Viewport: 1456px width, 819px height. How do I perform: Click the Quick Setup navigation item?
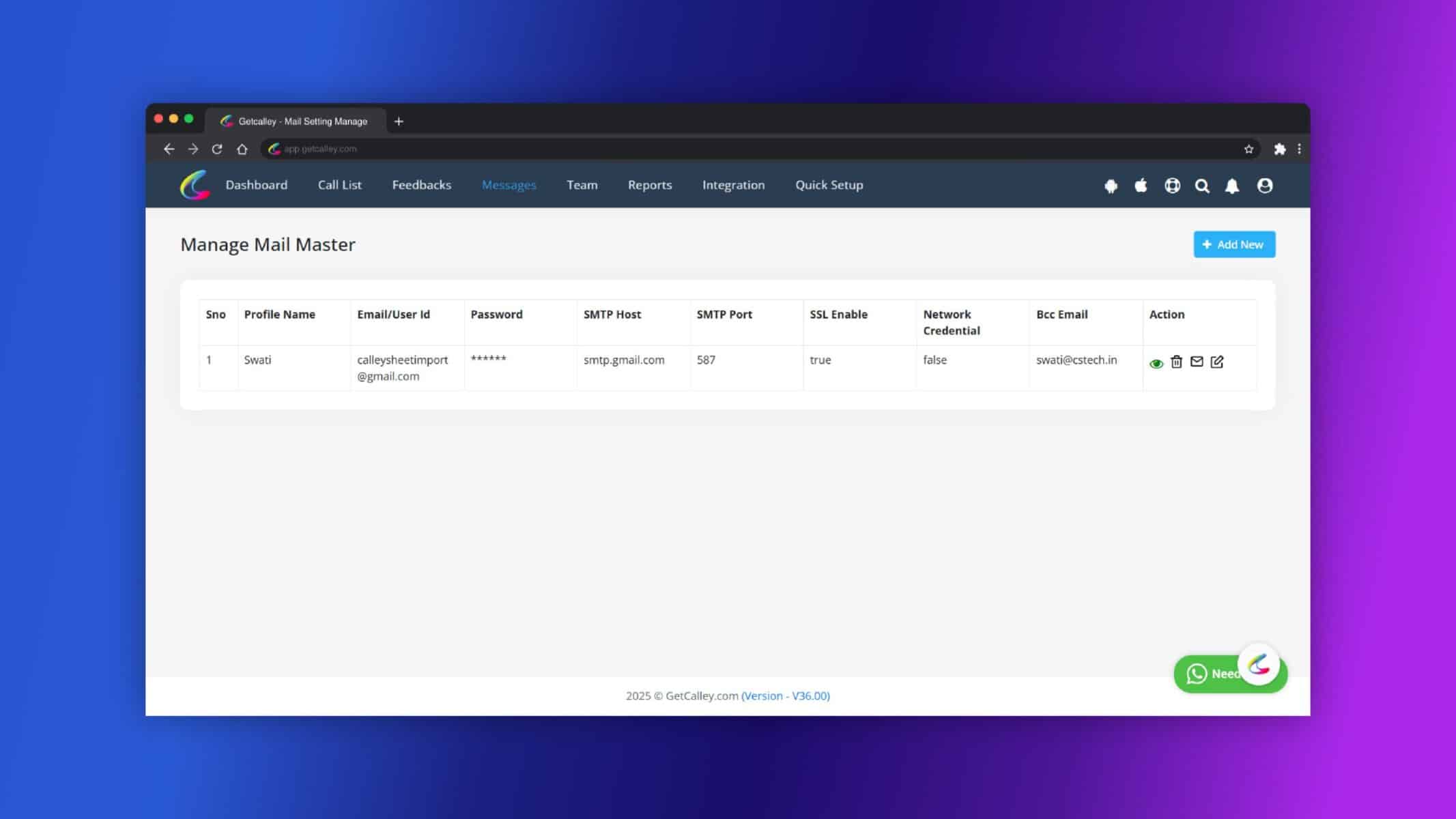[x=828, y=184]
